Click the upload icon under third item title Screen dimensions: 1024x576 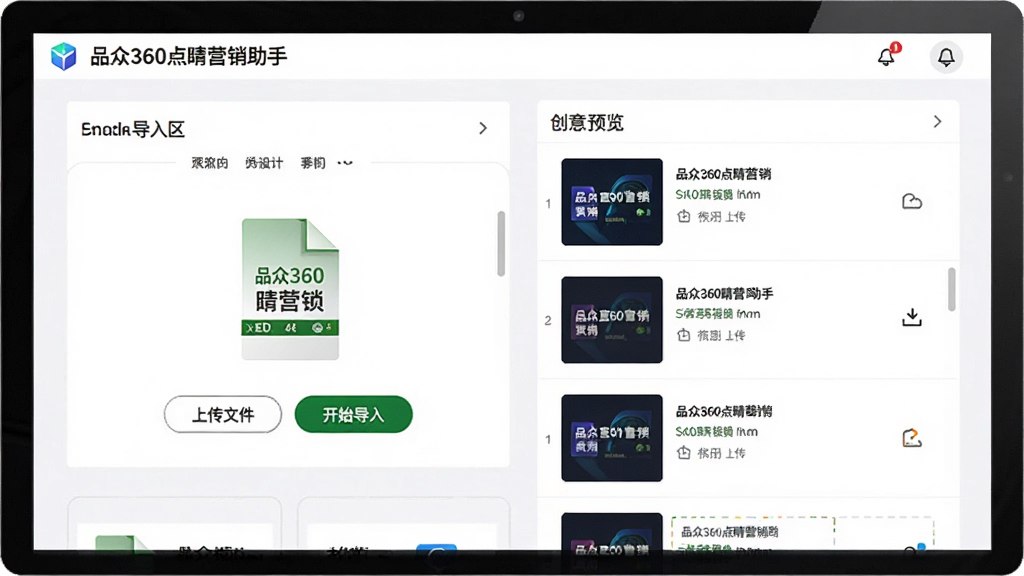[684, 453]
